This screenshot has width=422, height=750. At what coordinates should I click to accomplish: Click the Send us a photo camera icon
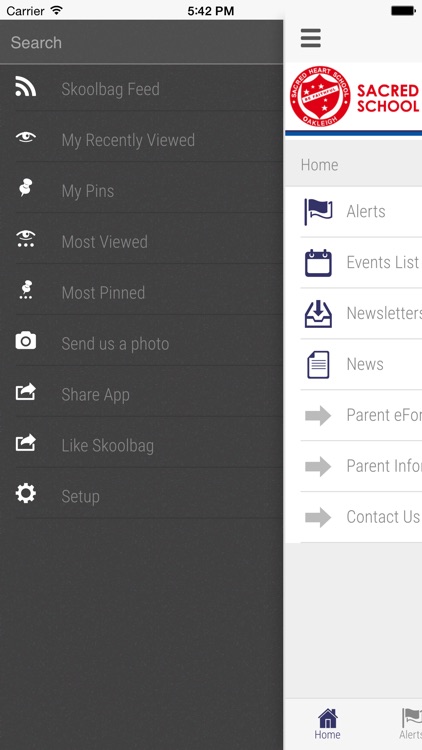tap(25, 341)
